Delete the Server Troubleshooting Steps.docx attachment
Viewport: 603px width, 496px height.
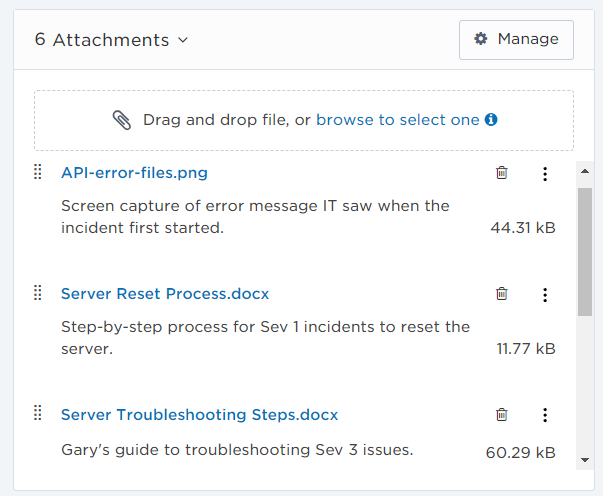501,414
